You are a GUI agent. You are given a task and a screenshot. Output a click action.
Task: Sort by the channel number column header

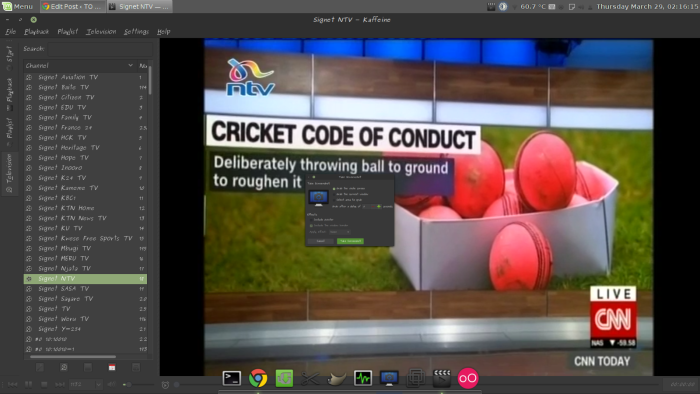tap(142, 66)
